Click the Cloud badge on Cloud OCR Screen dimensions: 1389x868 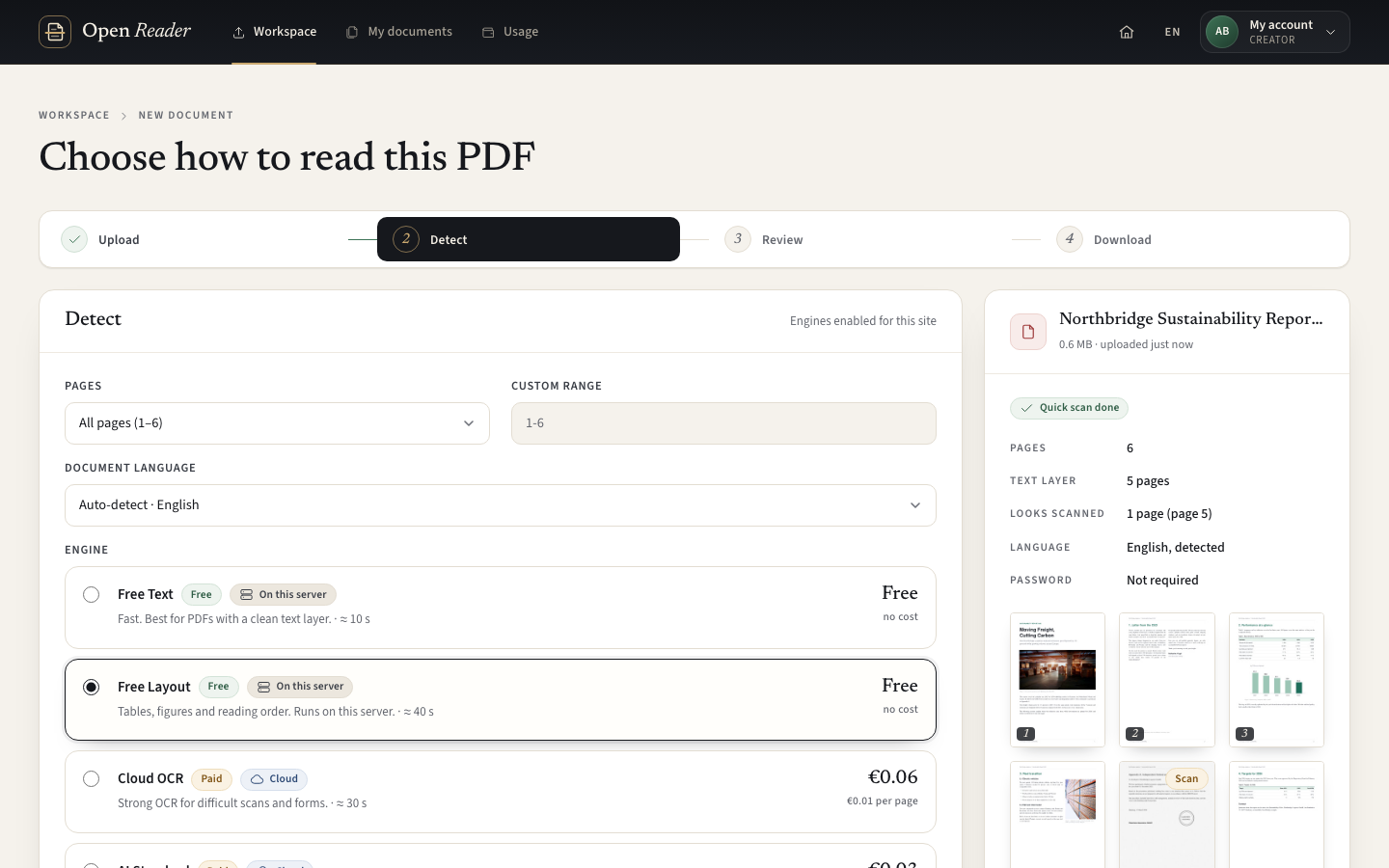coord(274,779)
